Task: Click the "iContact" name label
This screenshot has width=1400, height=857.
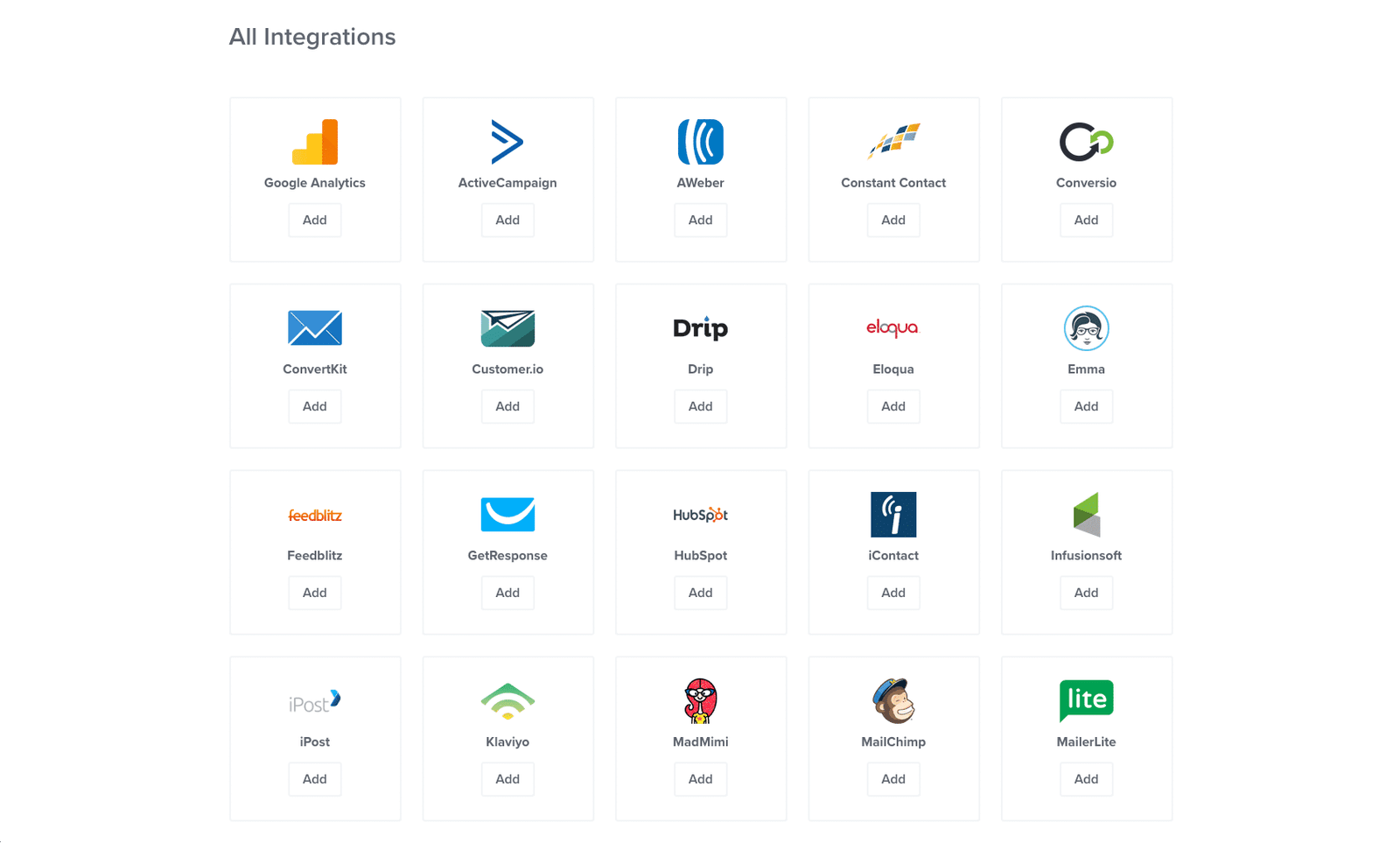Action: (893, 556)
